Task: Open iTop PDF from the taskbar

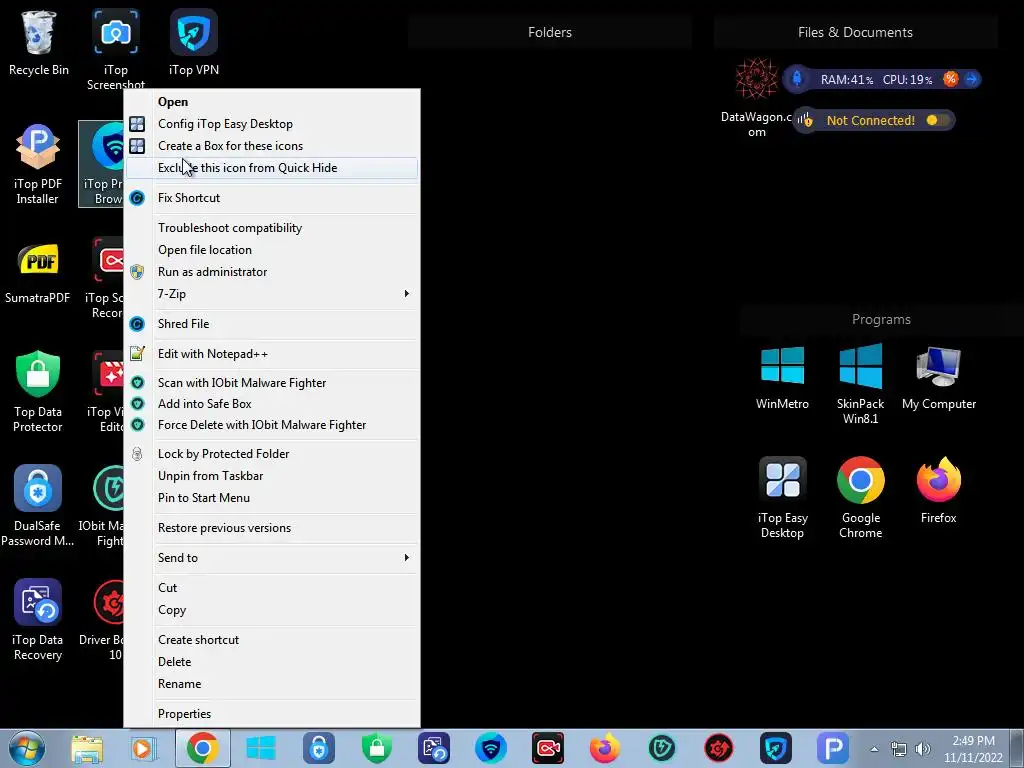Action: point(833,748)
